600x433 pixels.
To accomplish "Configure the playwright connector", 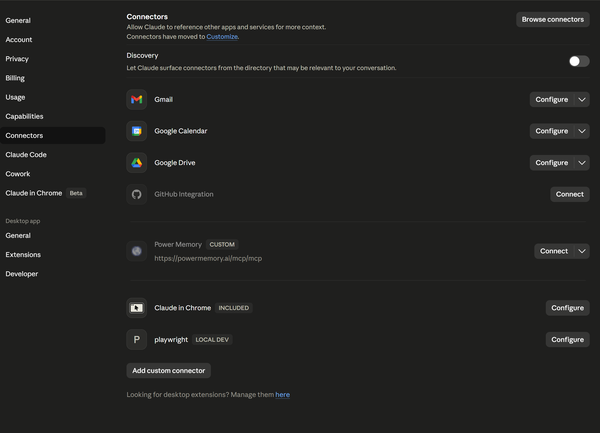I will (x=567, y=340).
